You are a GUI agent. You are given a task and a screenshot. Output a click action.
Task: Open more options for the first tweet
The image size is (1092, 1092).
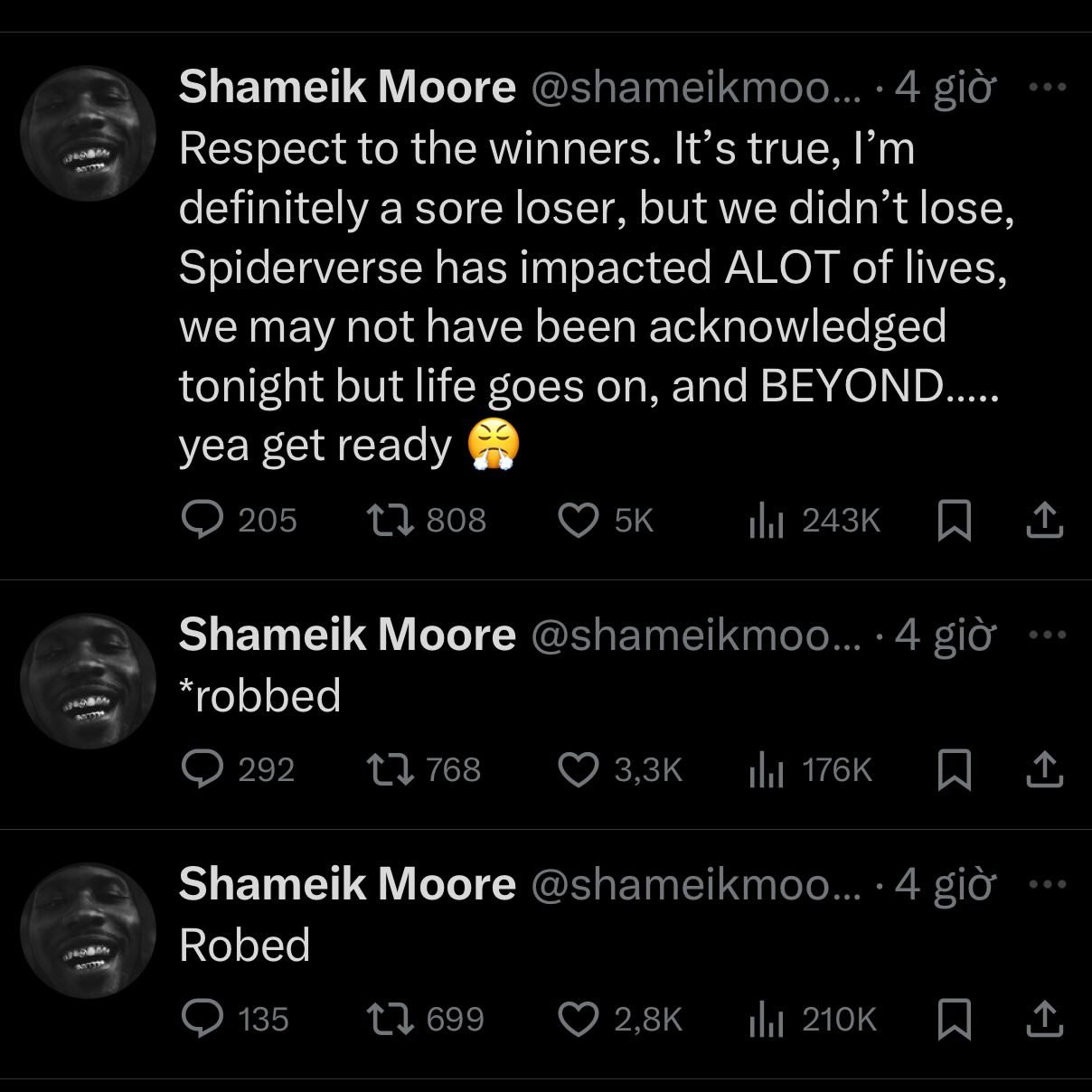point(1049,88)
